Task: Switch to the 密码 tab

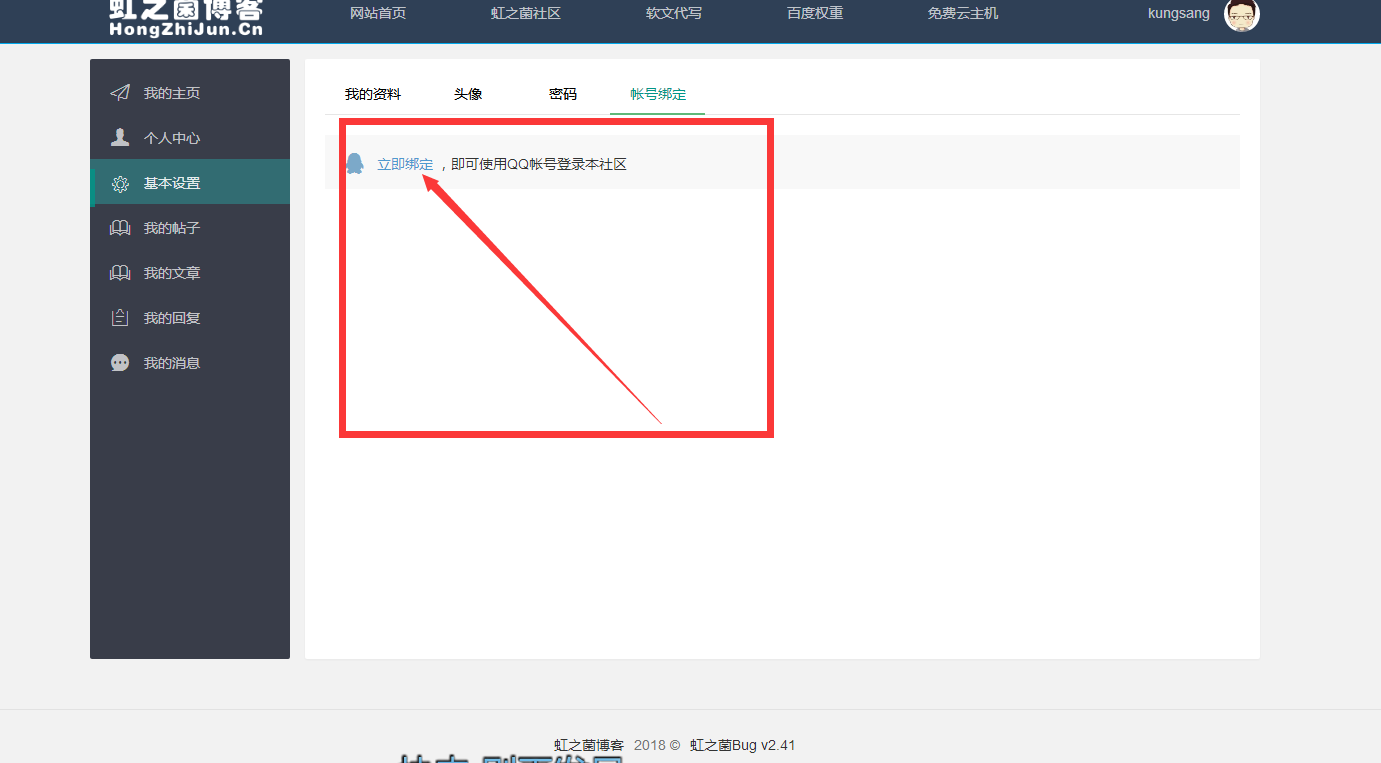Action: click(563, 94)
